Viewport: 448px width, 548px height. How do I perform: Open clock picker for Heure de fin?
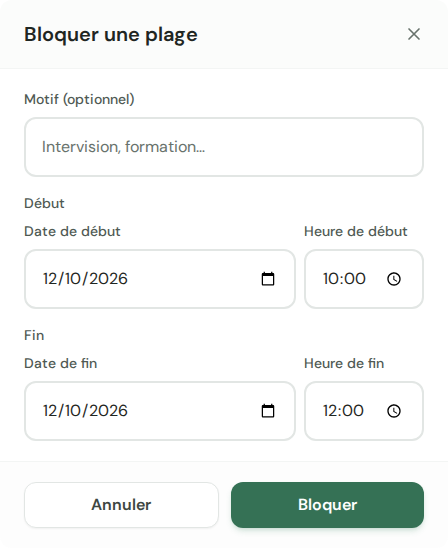pyautogui.click(x=394, y=411)
